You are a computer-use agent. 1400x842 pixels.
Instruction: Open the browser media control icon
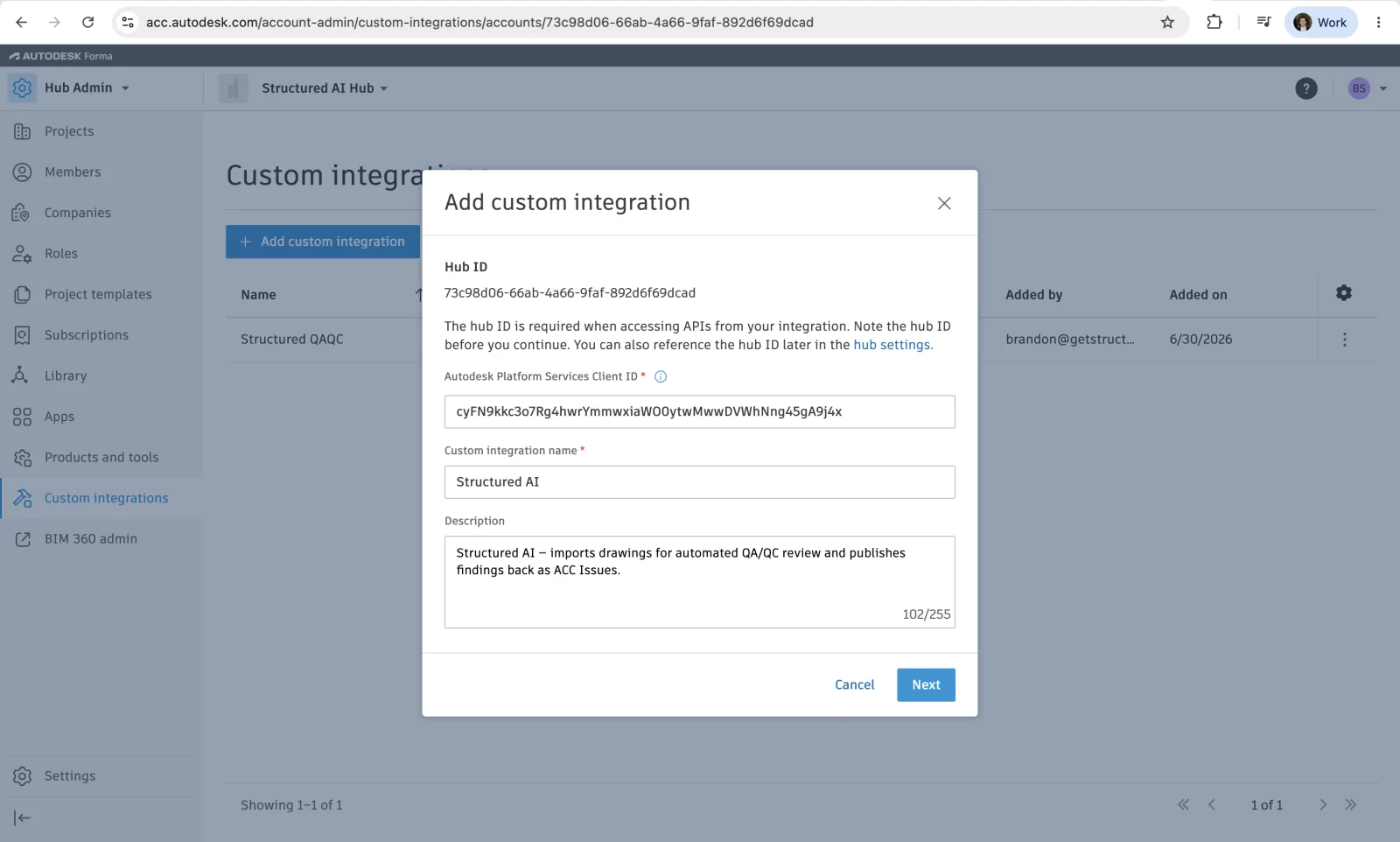point(1263,23)
